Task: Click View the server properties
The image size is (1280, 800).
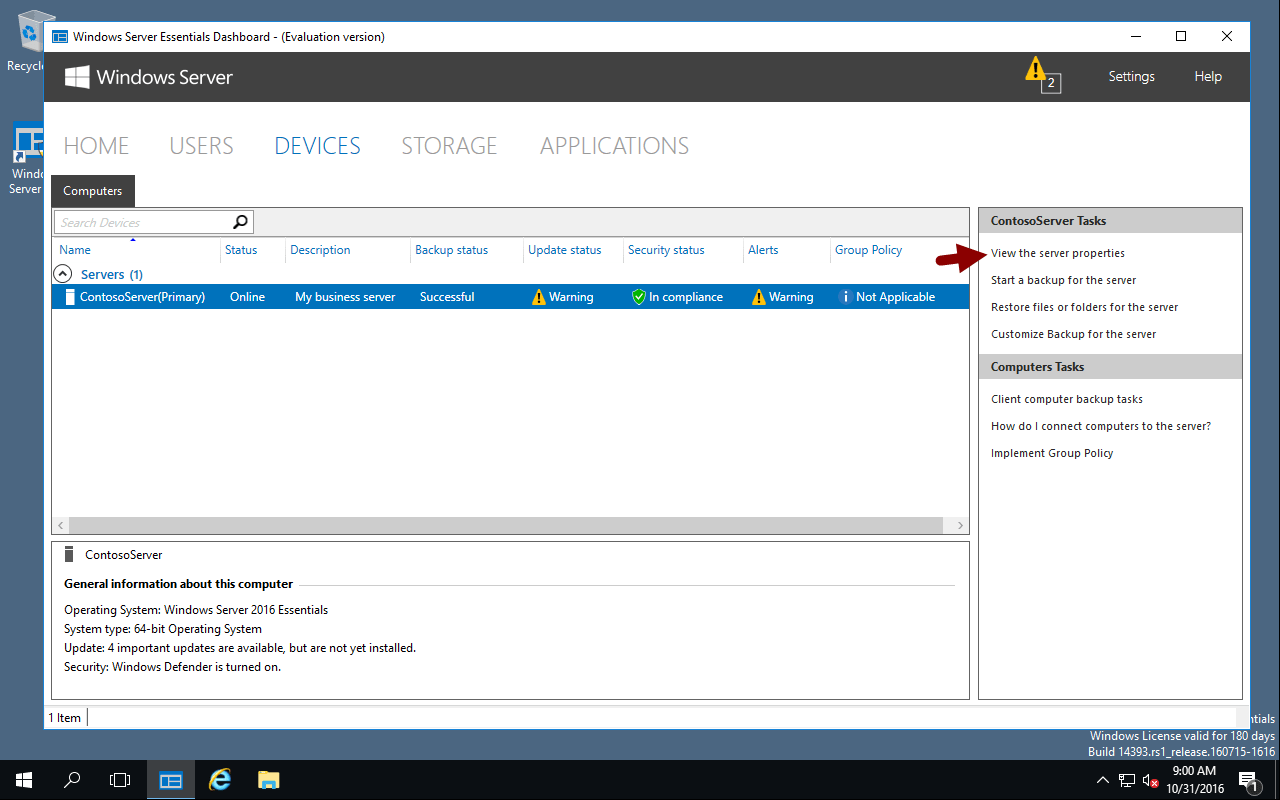Action: click(1058, 253)
